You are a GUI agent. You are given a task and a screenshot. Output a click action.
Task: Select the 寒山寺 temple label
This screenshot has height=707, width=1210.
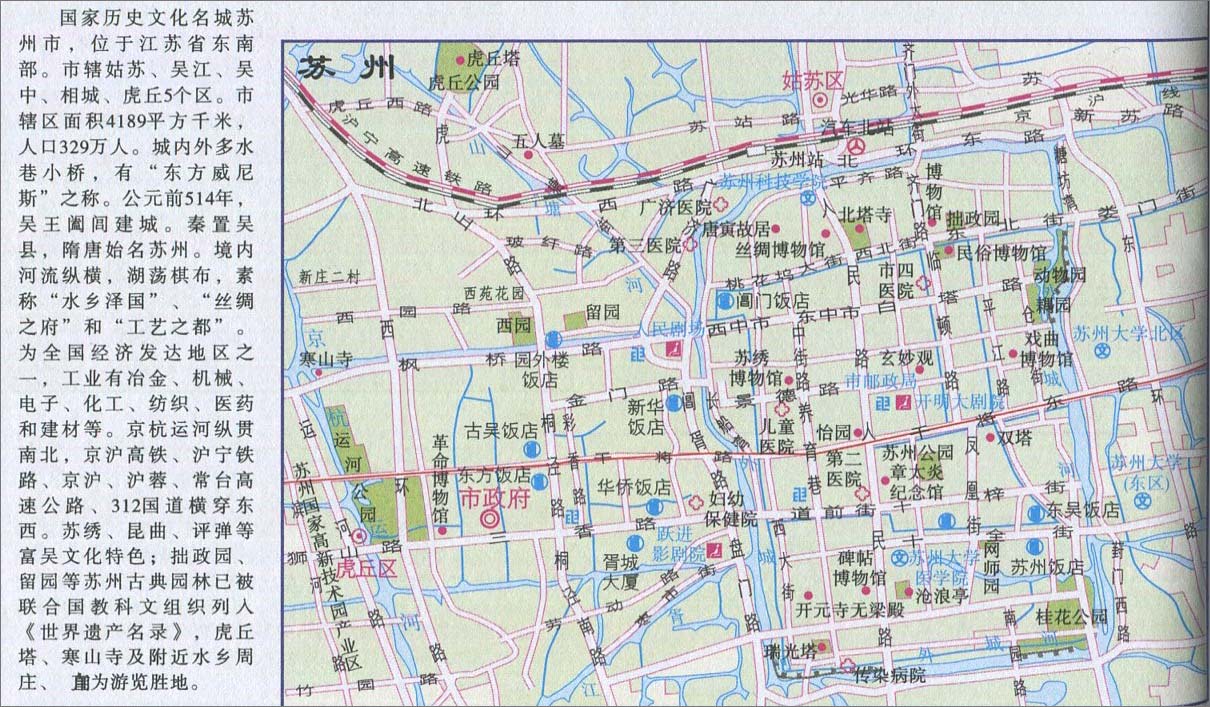coord(327,357)
